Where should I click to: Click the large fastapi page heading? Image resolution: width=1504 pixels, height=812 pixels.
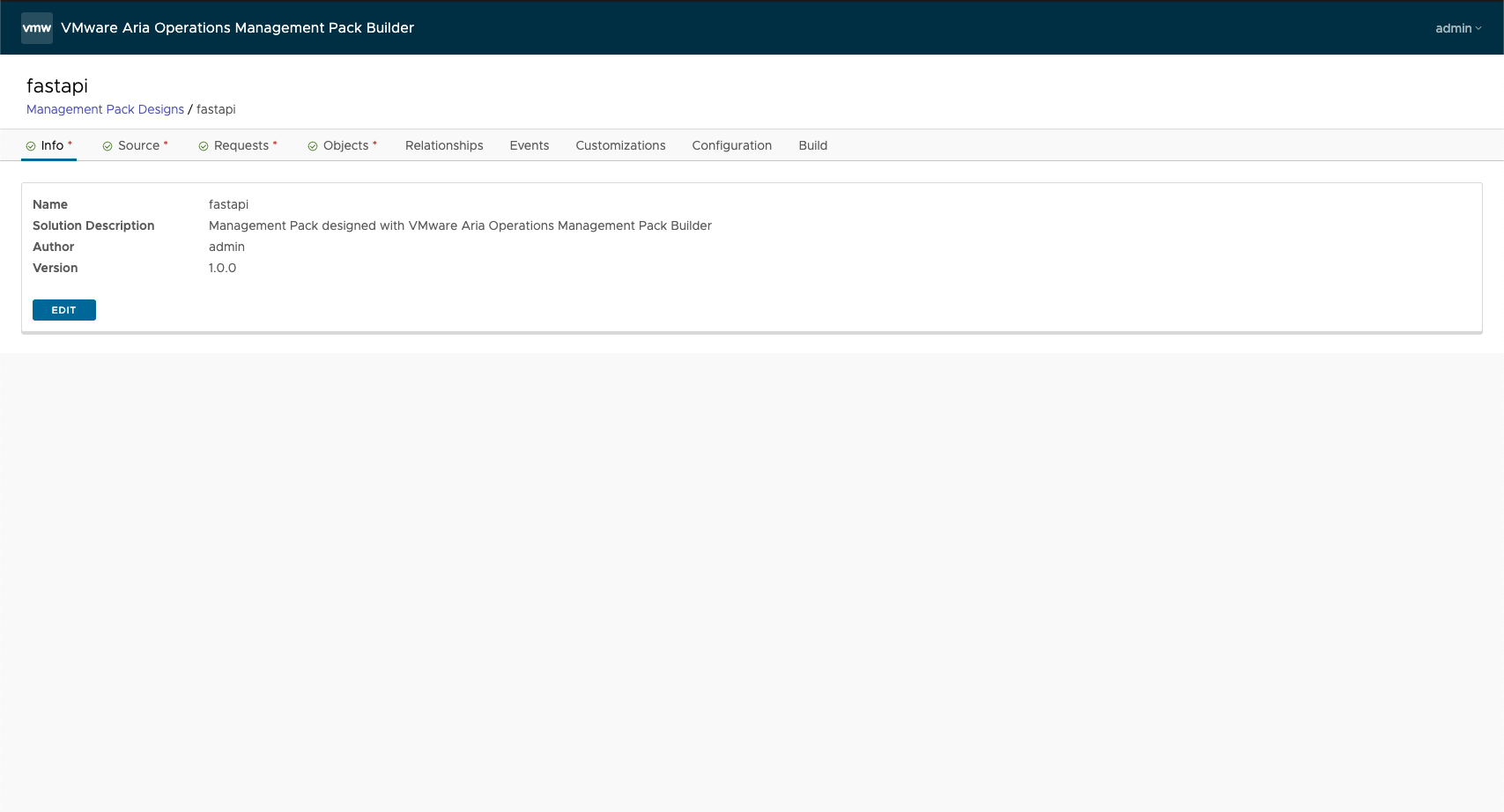pos(57,85)
